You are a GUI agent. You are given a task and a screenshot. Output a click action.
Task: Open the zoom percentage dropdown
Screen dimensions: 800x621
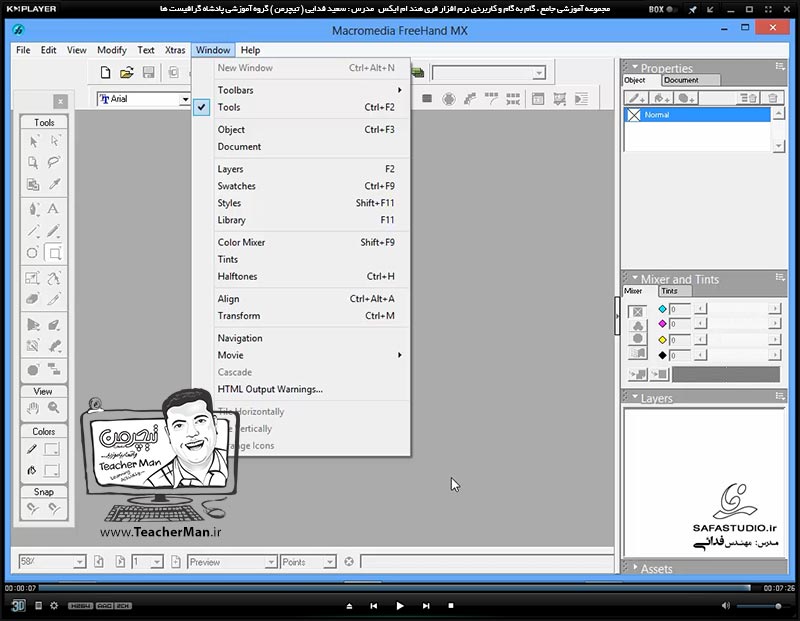[79, 562]
